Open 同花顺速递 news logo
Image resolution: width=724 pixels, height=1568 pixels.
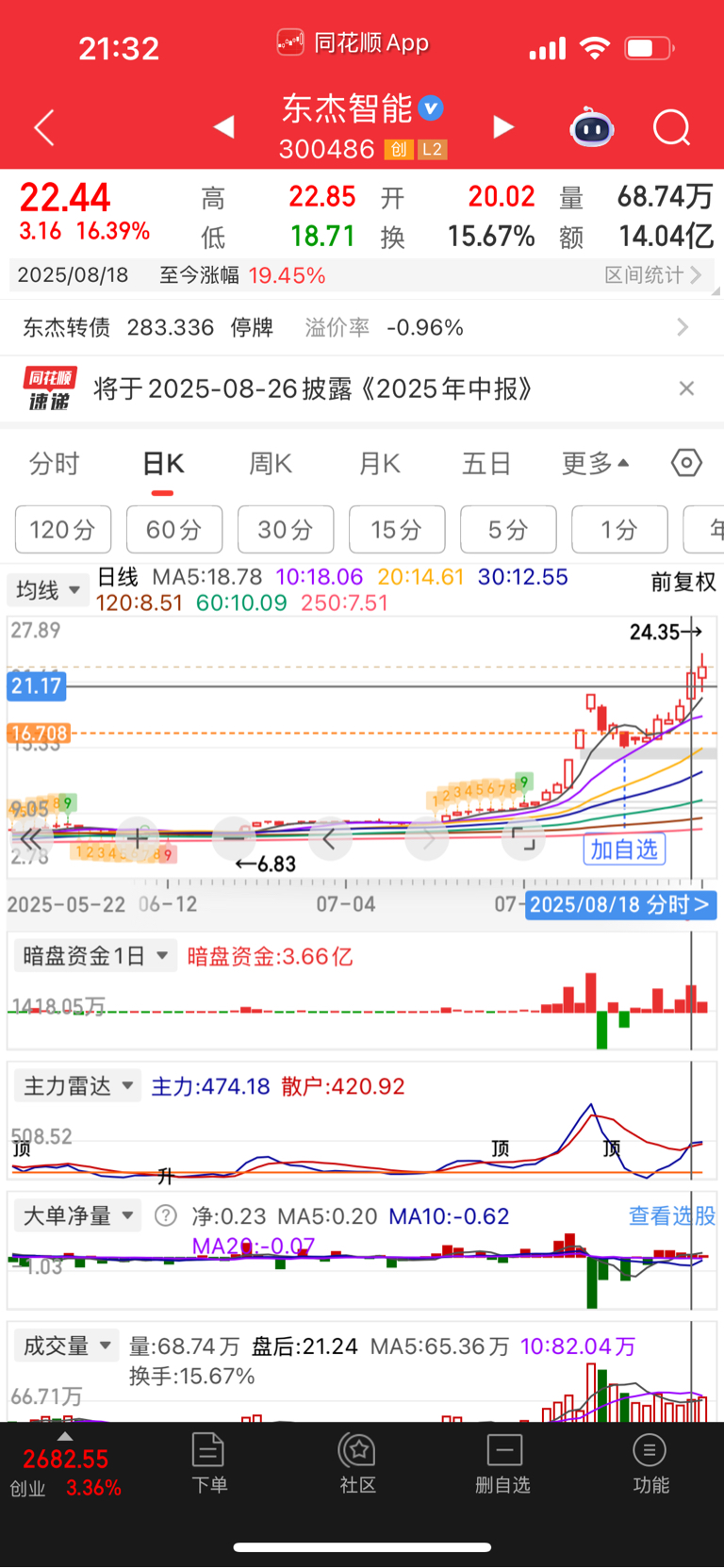49,389
